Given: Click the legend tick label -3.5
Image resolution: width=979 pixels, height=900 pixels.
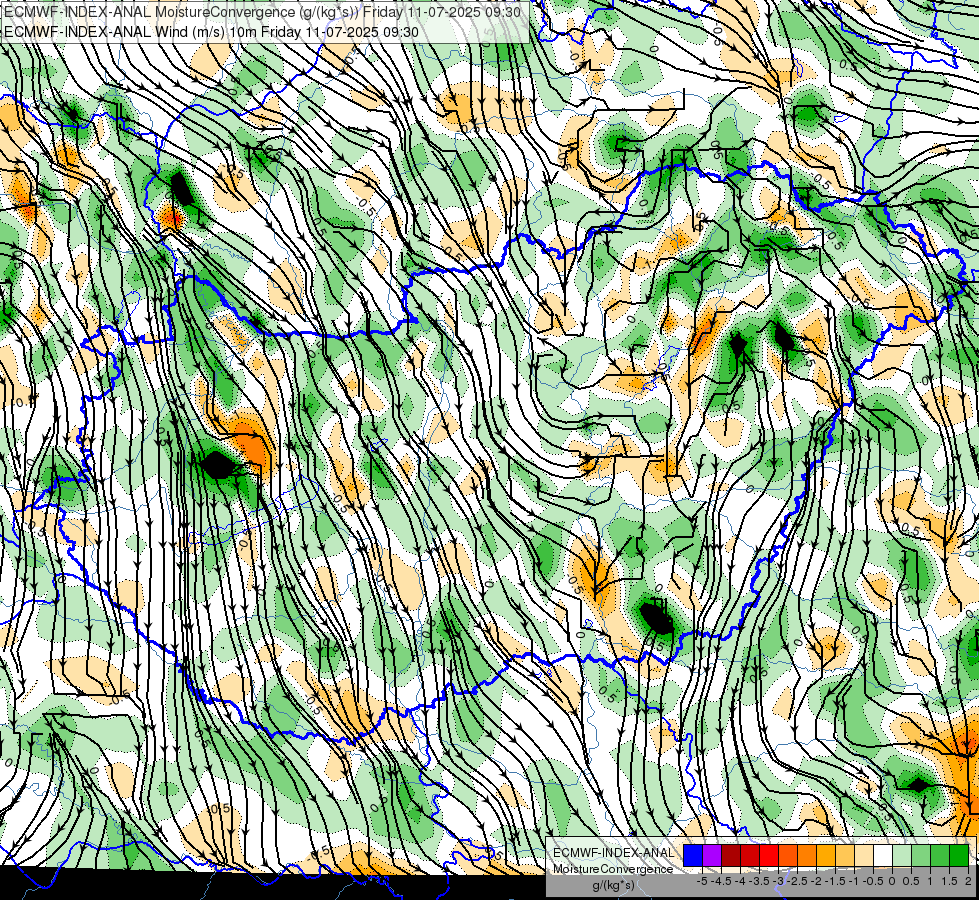Looking at the screenshot, I should click(x=759, y=881).
